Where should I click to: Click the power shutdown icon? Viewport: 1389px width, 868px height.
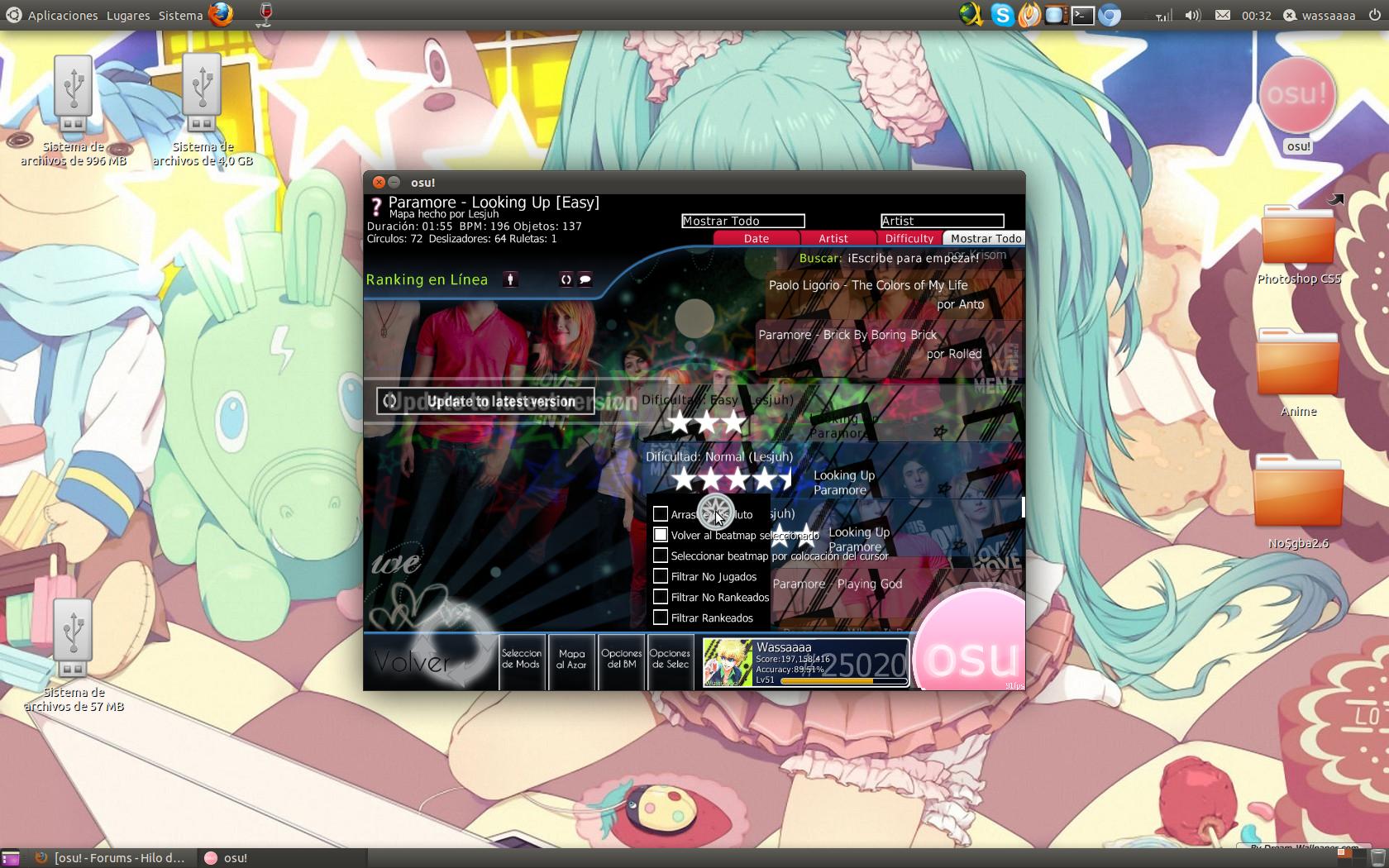1374,15
